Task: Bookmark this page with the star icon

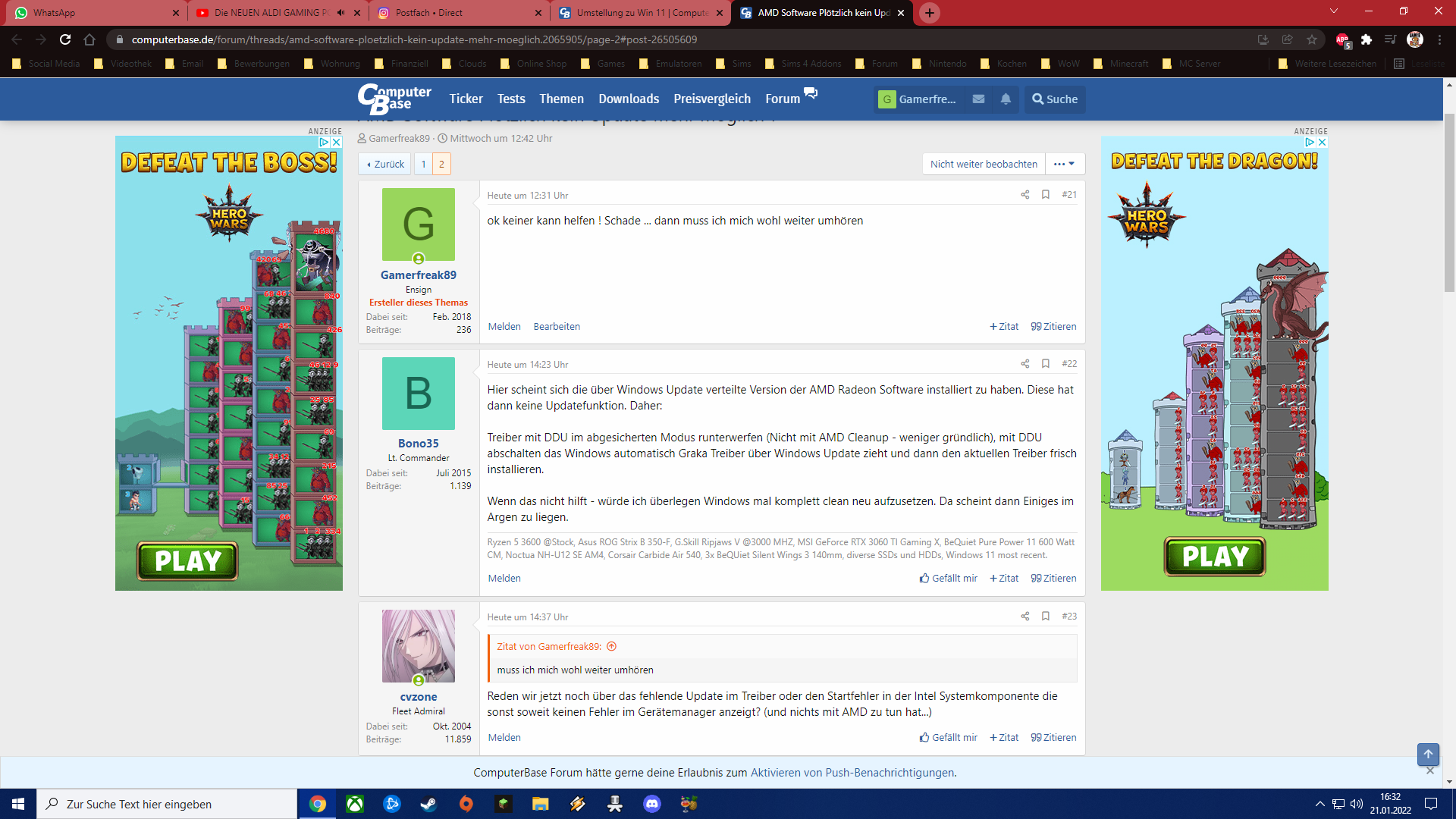Action: tap(1312, 39)
